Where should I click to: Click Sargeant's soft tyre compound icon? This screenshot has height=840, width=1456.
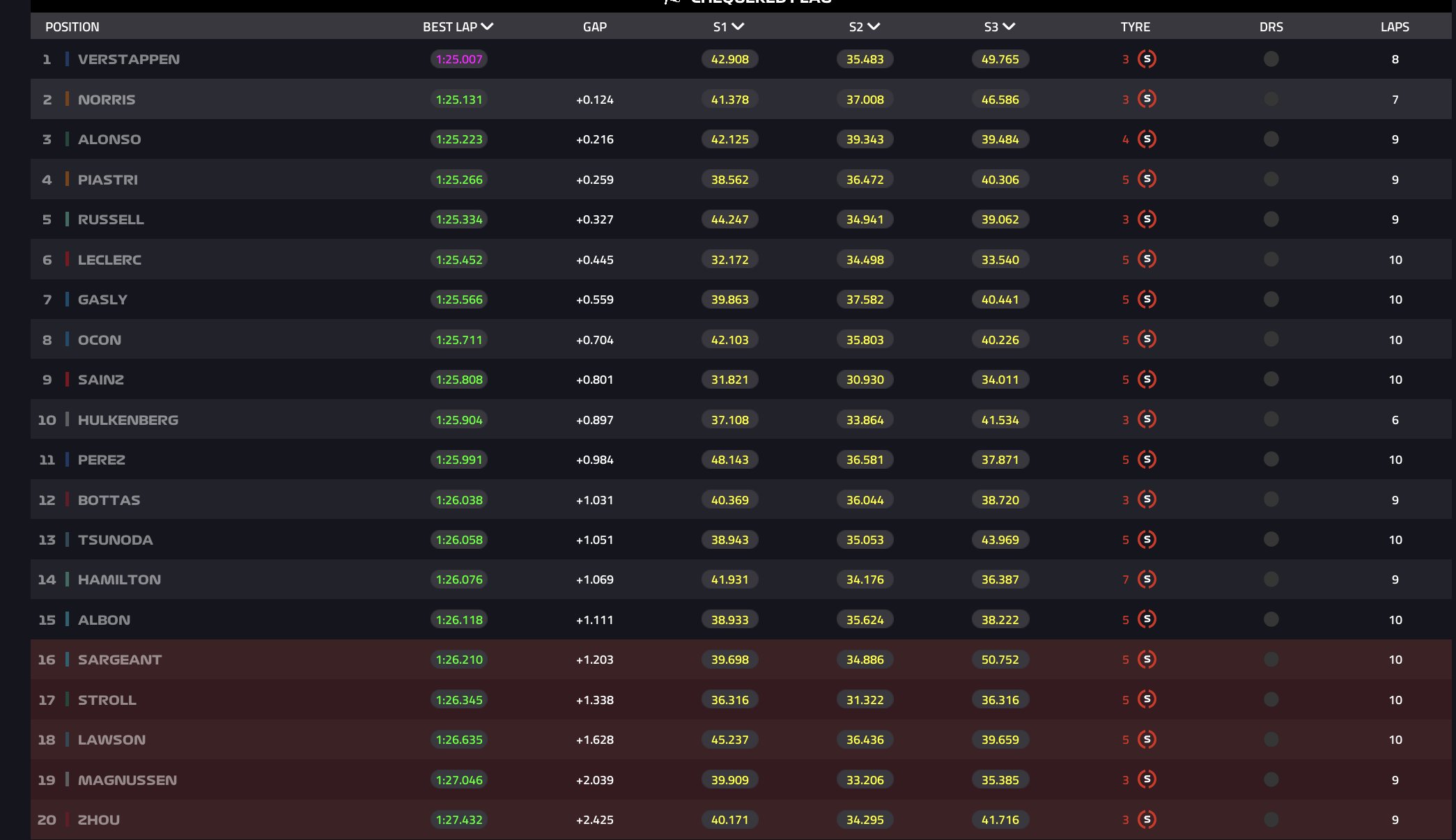pyautogui.click(x=1147, y=659)
